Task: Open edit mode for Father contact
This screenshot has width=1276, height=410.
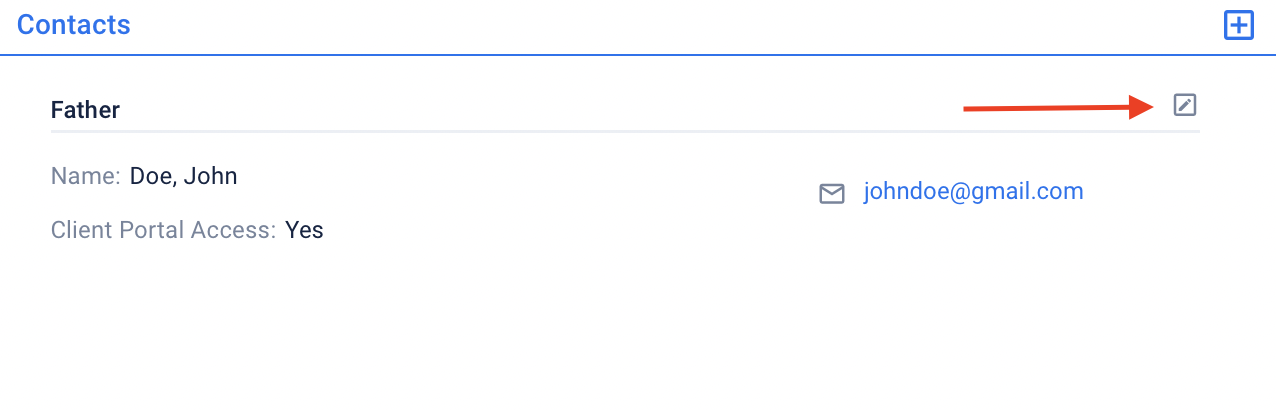Action: (1184, 104)
